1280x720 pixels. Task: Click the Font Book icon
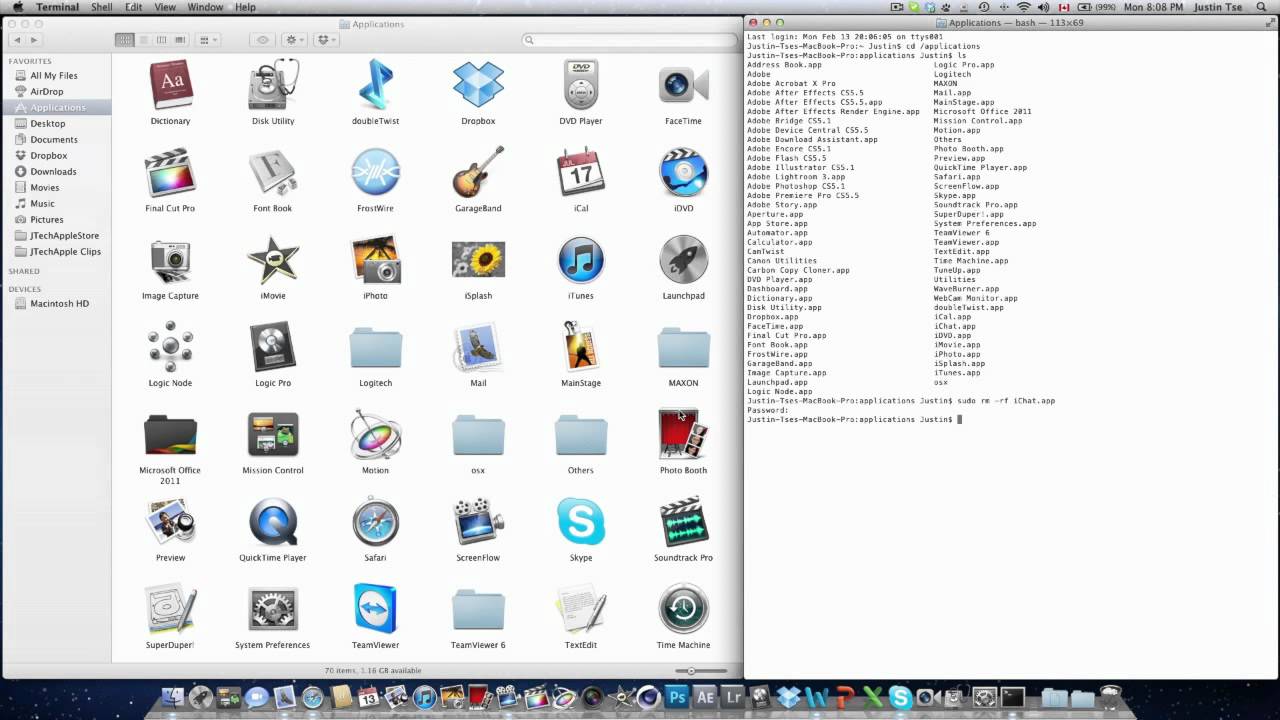point(273,173)
